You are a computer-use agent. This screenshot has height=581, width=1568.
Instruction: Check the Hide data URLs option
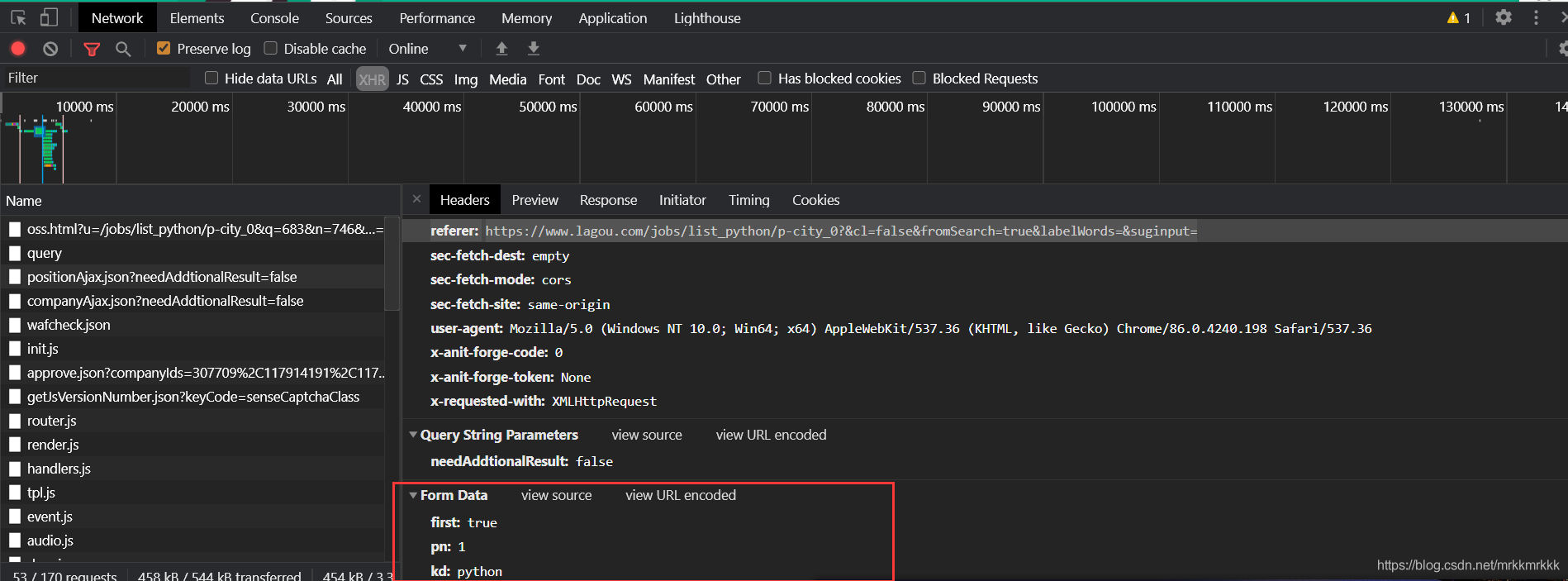(211, 79)
